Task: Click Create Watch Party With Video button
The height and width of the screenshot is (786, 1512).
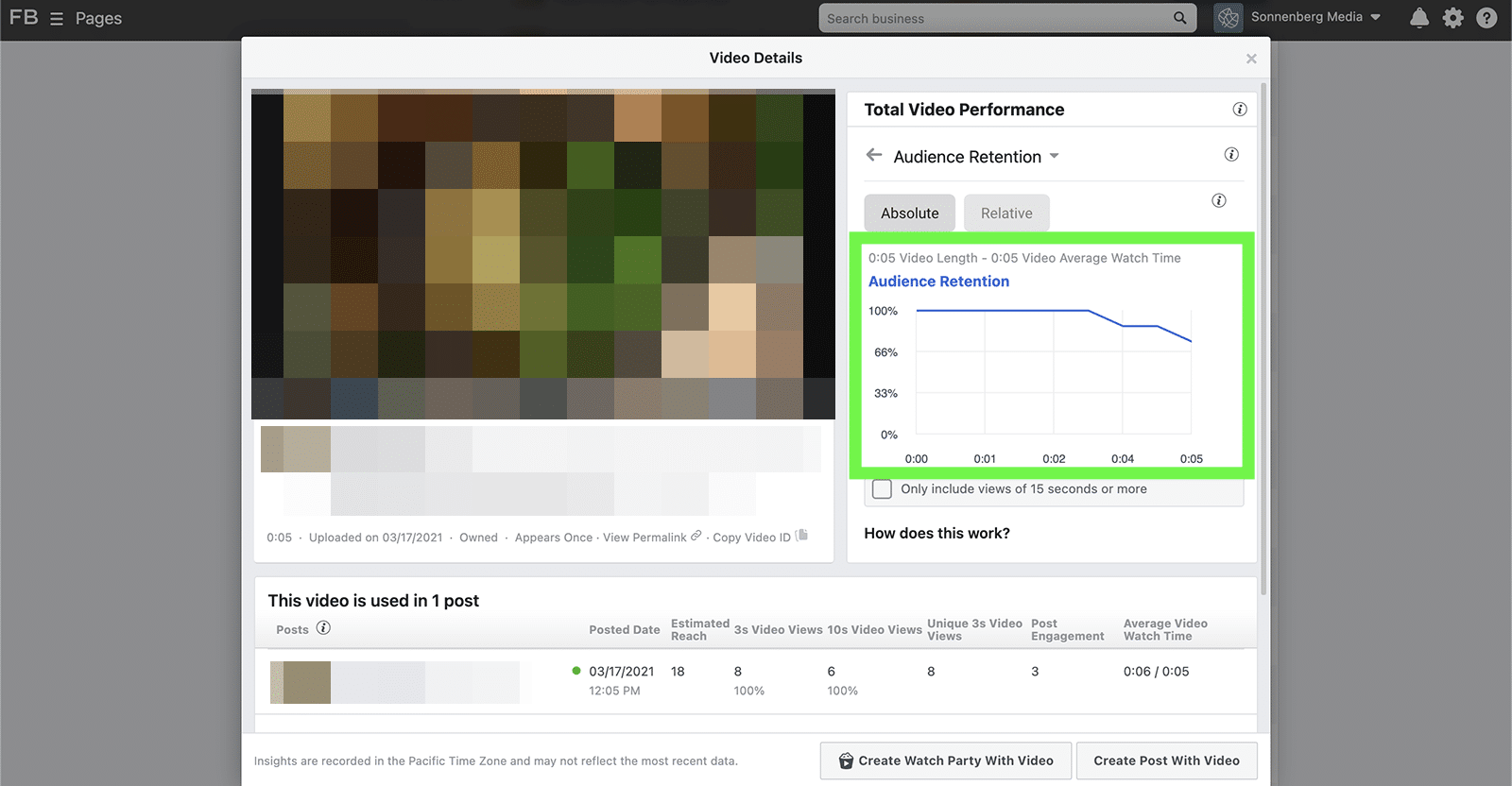Action: pos(945,760)
